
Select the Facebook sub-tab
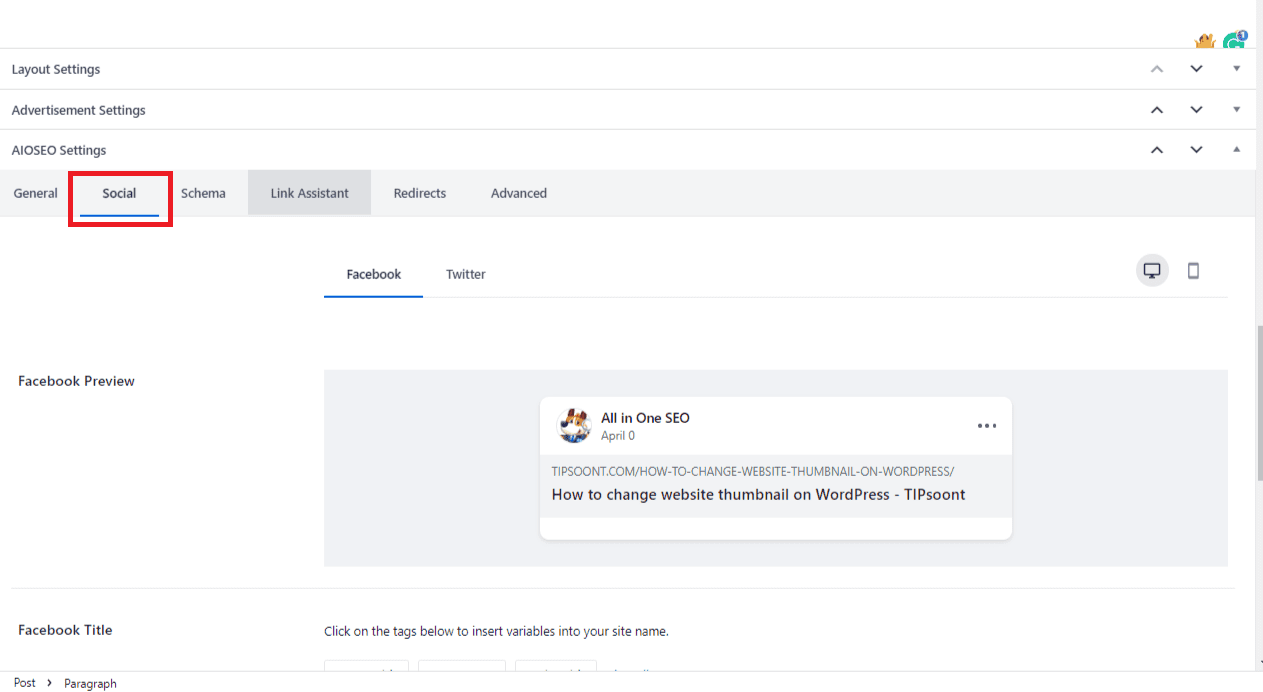(x=374, y=274)
